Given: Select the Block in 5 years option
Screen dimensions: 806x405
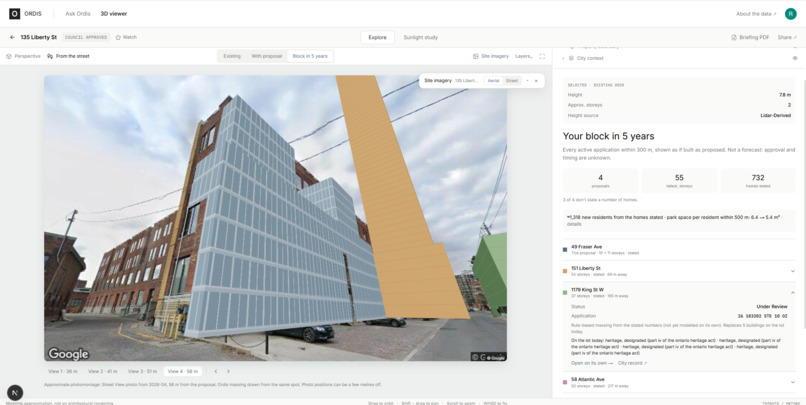Looking at the screenshot, I should click(x=310, y=56).
